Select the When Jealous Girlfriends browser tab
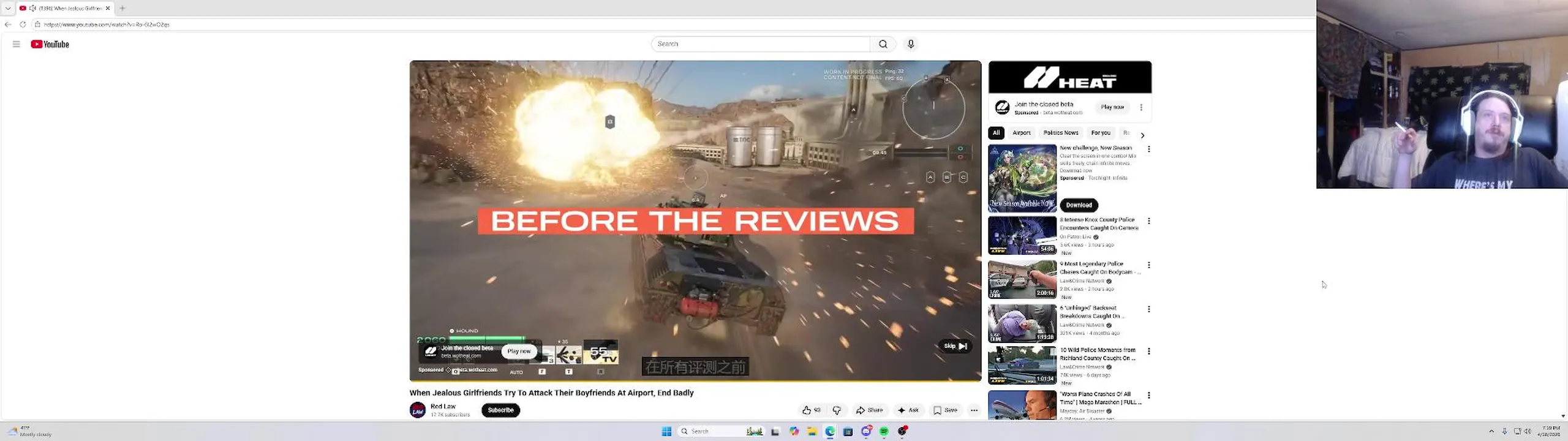1568x441 pixels. (64, 8)
